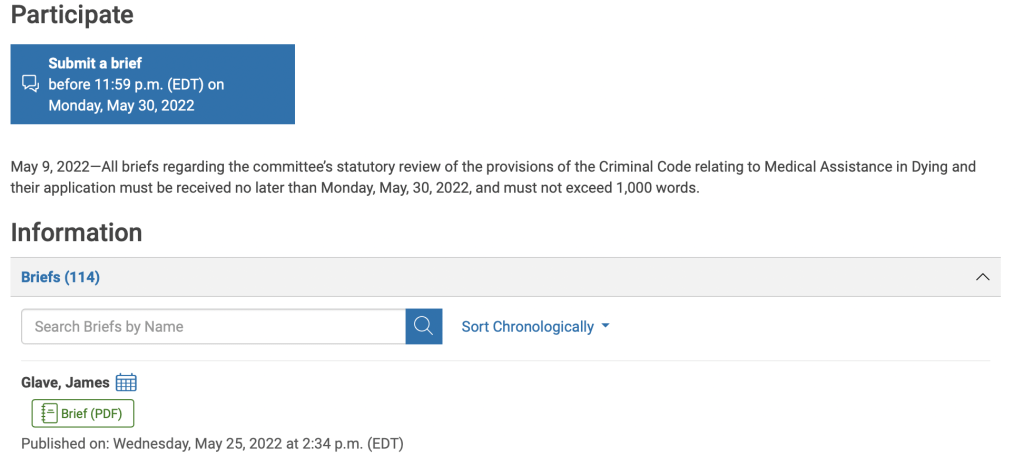This screenshot has width=1024, height=456.
Task: Click the May 9, 2022 notice paragraph
Action: tap(400, 167)
